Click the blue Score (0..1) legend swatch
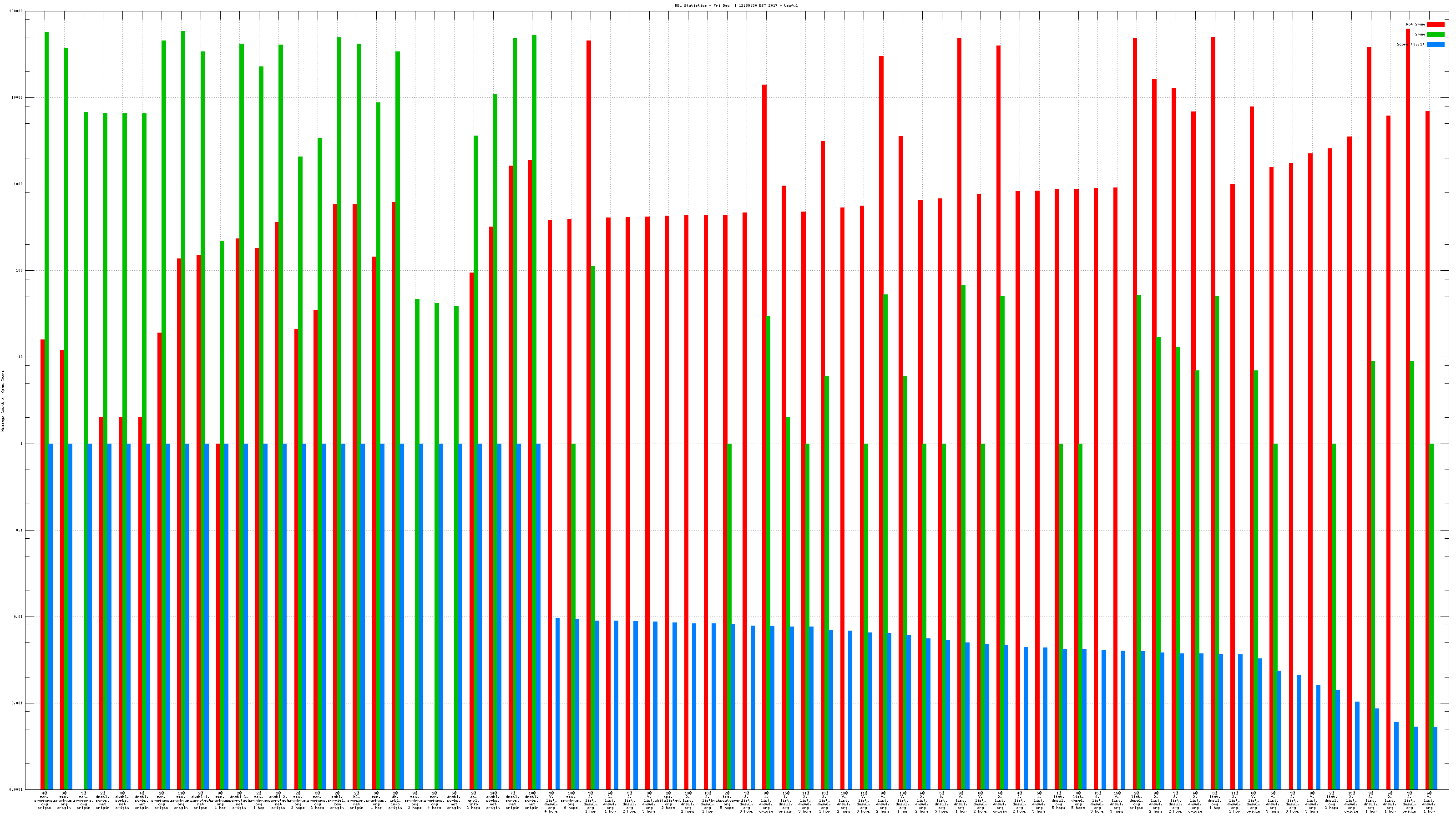Image resolution: width=1456 pixels, height=819 pixels. click(1435, 44)
